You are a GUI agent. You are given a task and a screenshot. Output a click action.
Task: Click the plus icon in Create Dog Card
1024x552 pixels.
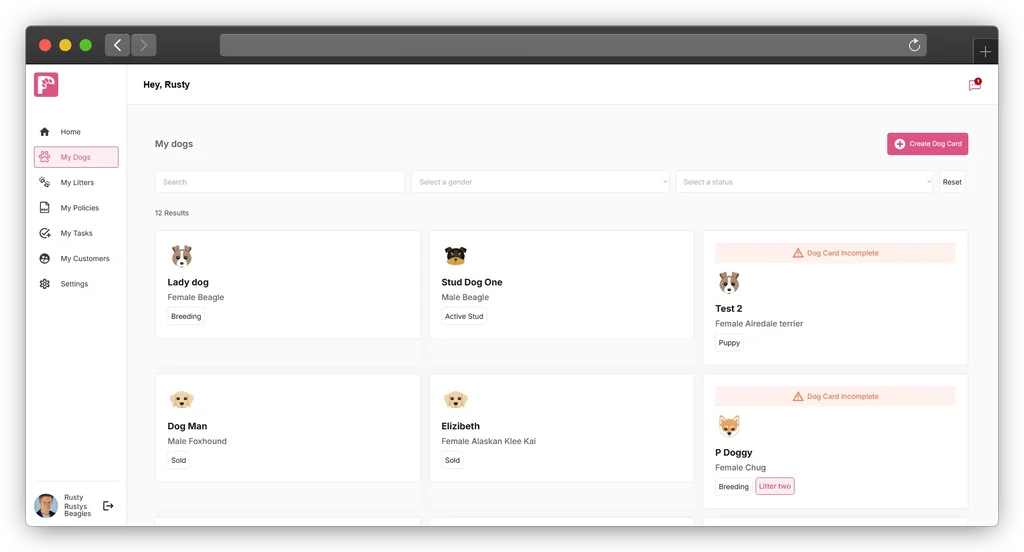click(x=900, y=144)
